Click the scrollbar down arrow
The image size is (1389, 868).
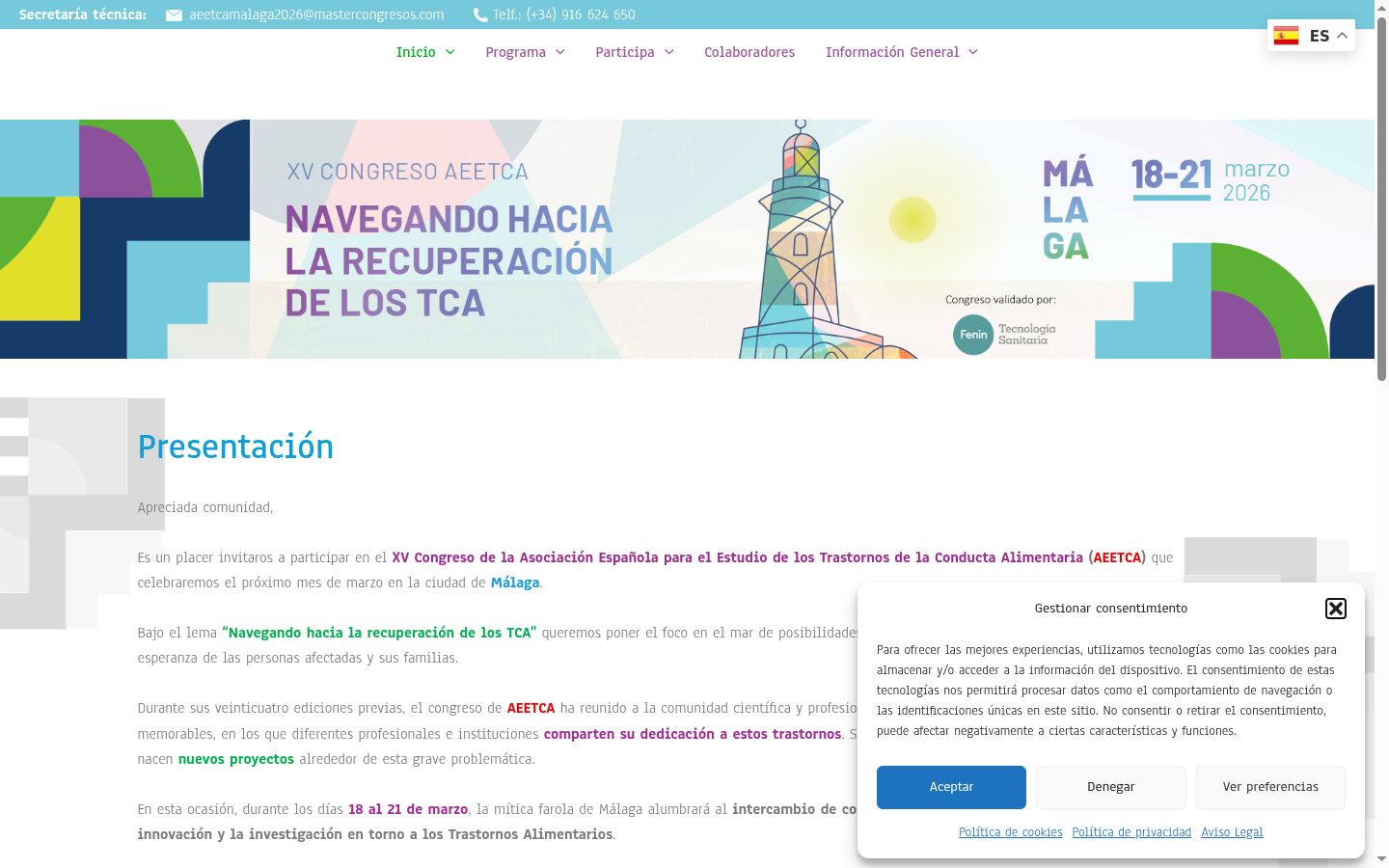(x=1381, y=859)
